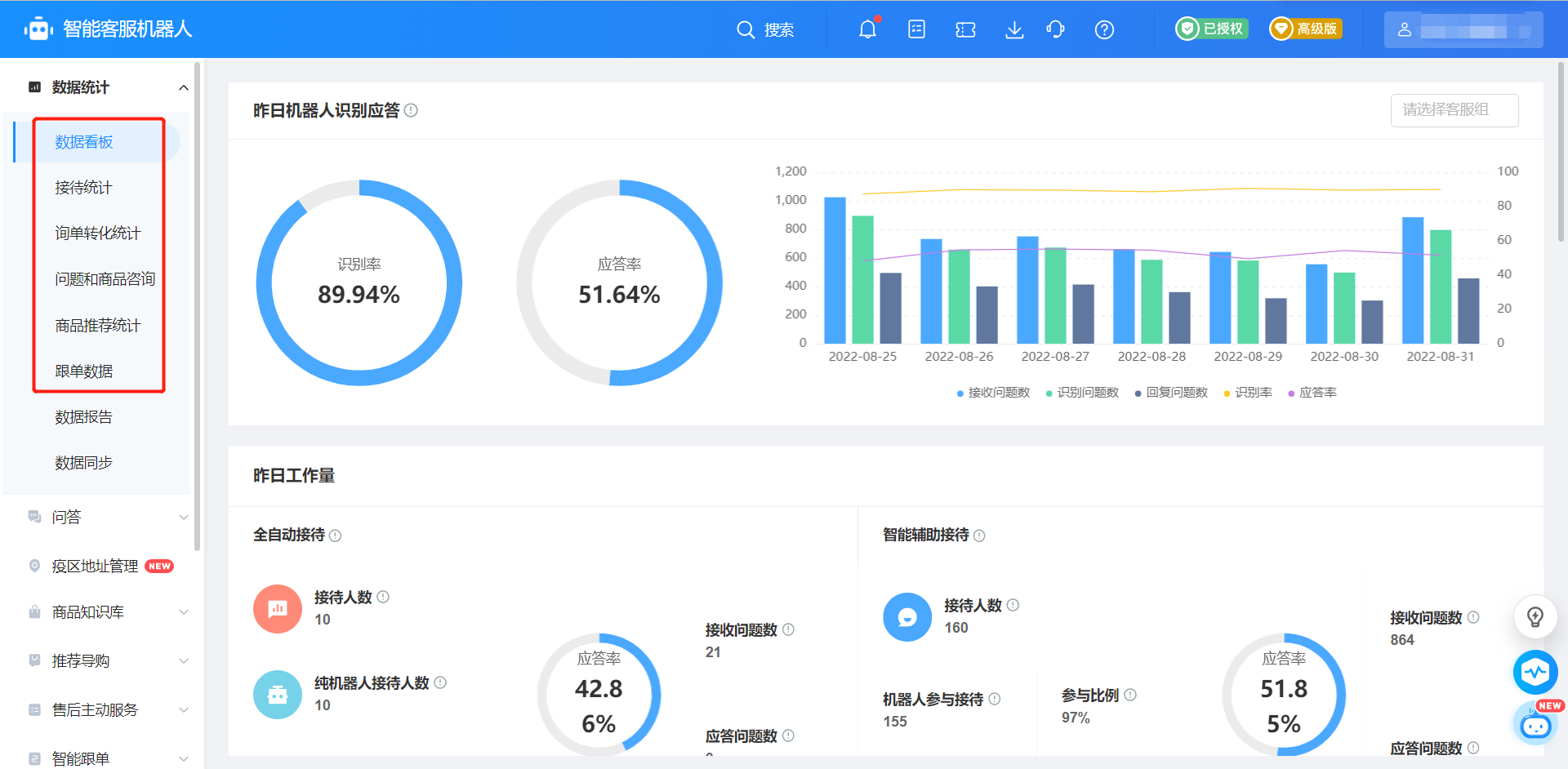Click info icon beside 全自动接待
Image resolution: width=1568 pixels, height=769 pixels.
[x=335, y=536]
